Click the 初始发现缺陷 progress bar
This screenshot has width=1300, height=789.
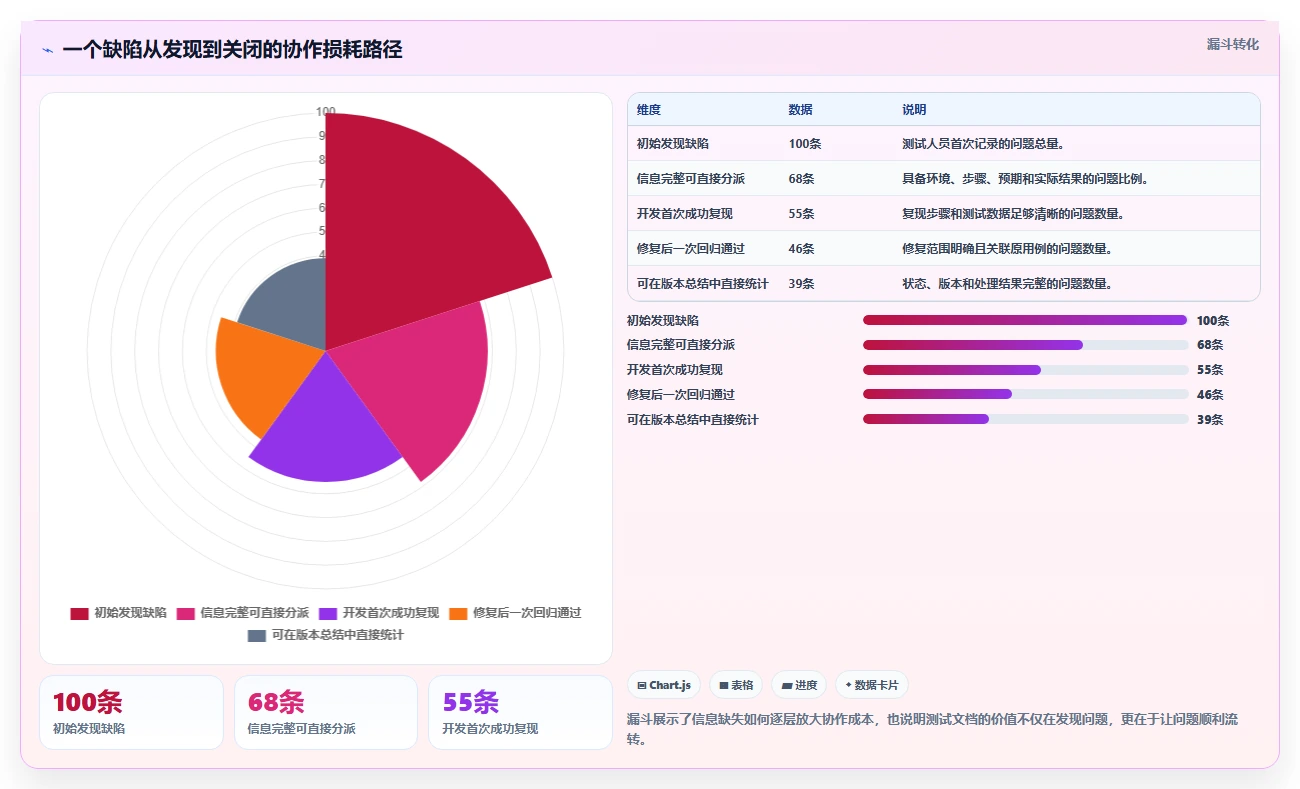1025,320
